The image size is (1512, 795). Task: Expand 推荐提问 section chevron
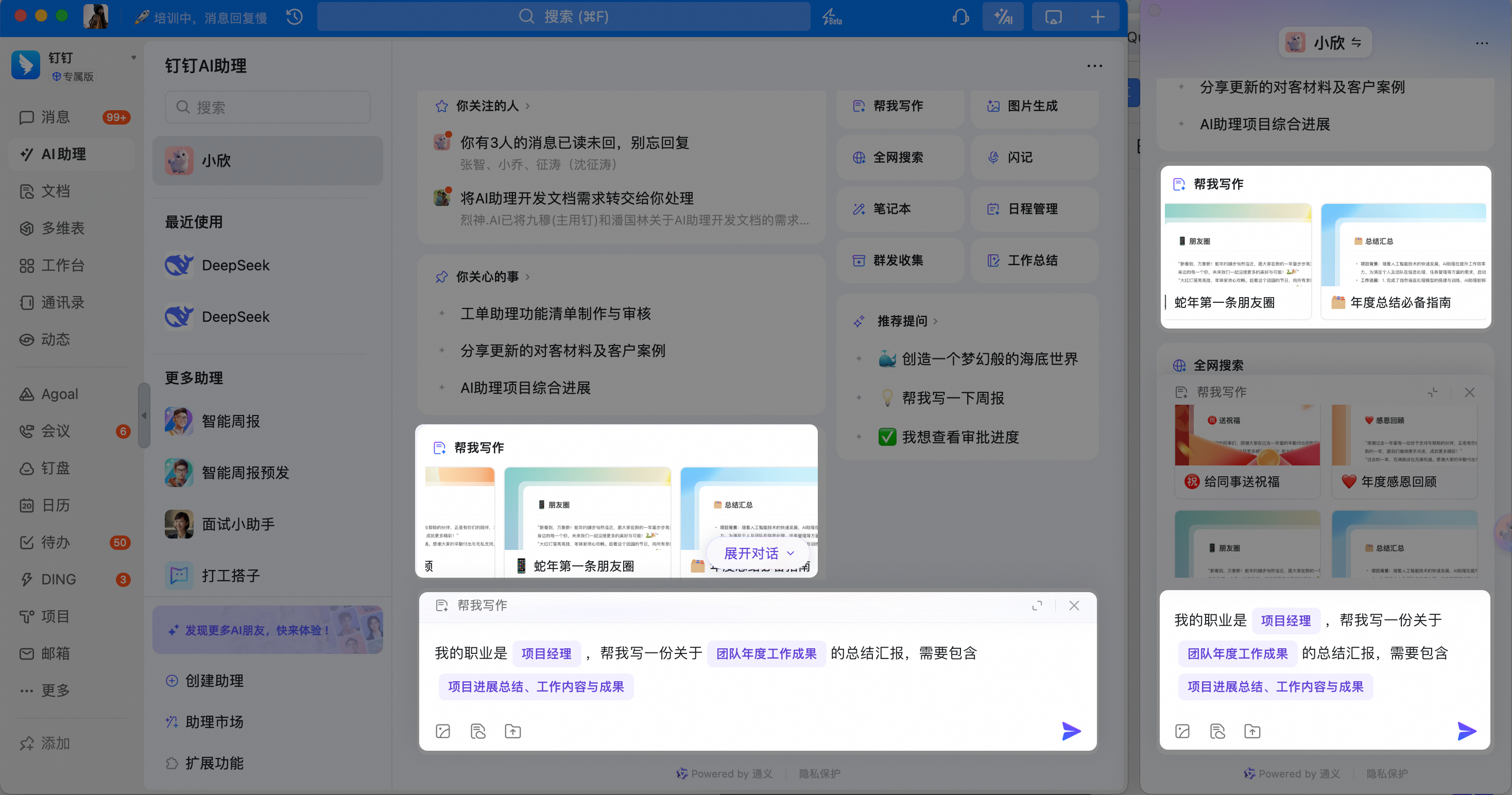(x=936, y=321)
